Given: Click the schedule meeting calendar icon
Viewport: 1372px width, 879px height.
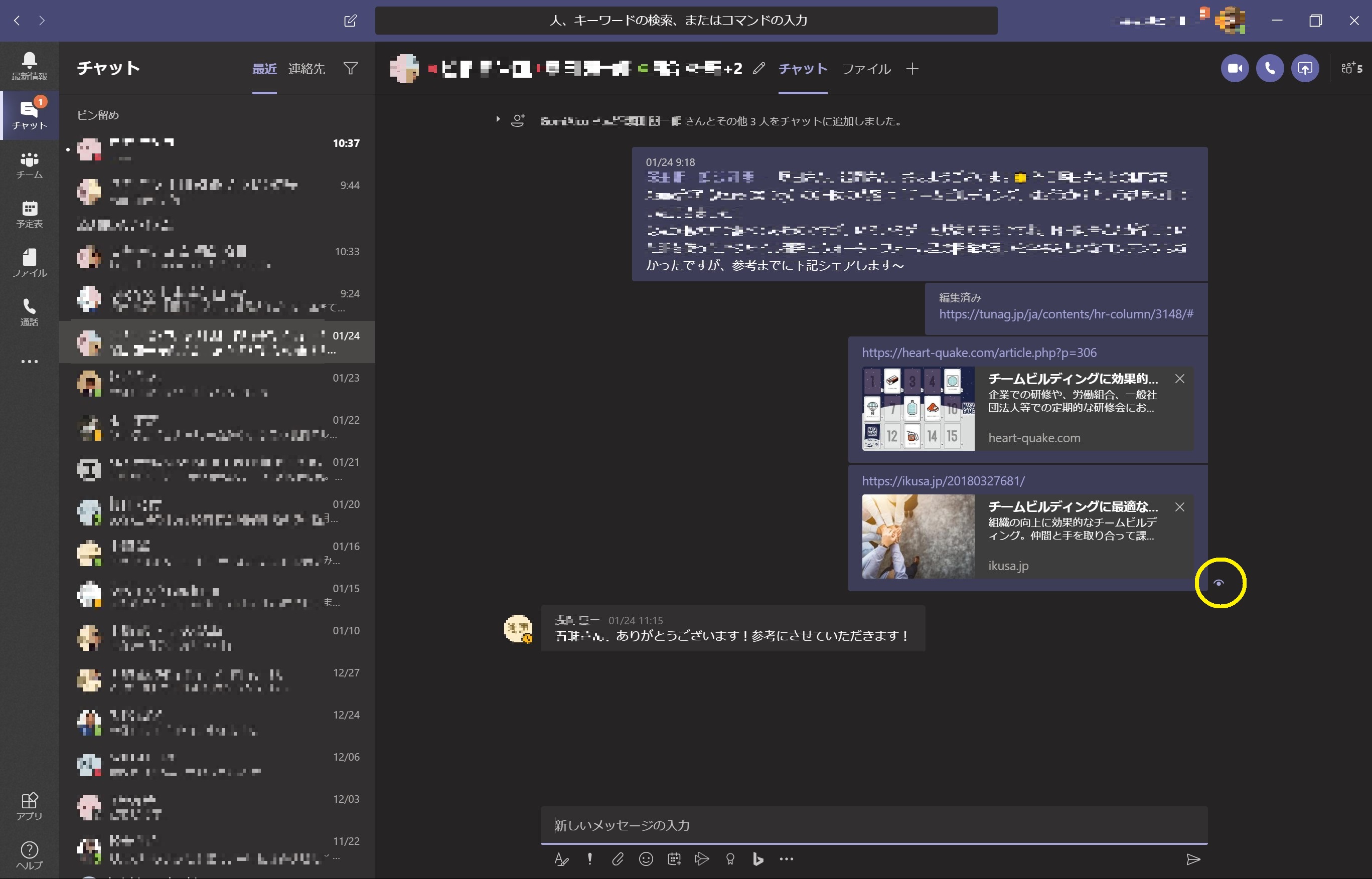Looking at the screenshot, I should click(x=674, y=859).
